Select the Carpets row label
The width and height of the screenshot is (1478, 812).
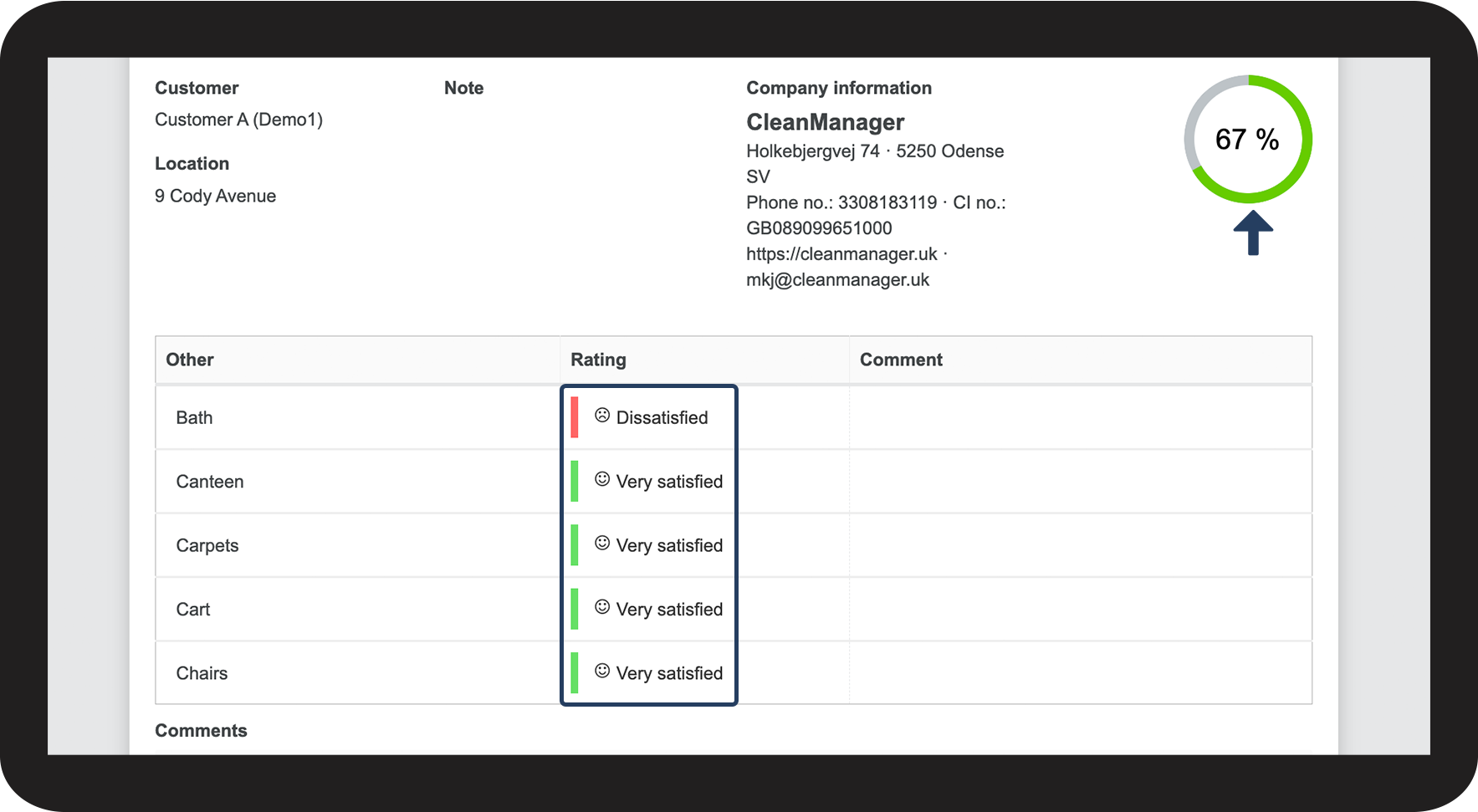click(x=207, y=545)
